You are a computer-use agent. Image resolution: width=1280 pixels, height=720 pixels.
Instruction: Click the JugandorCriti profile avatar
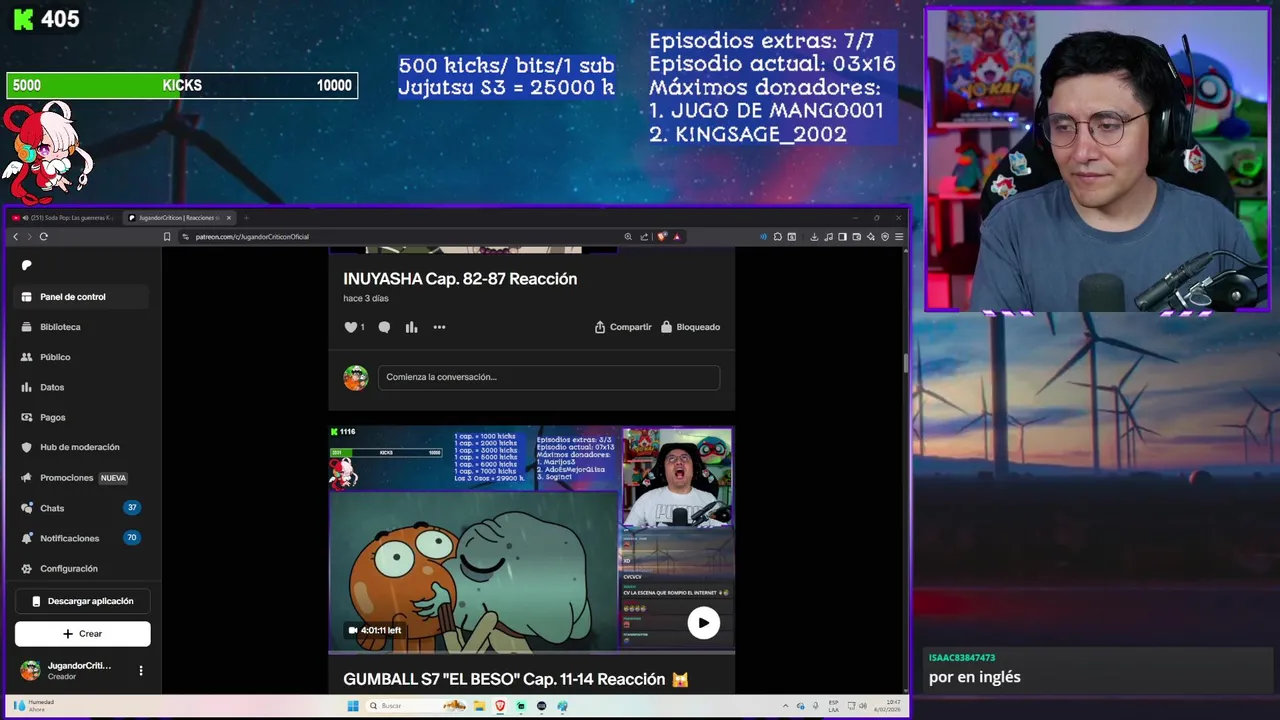[31, 670]
